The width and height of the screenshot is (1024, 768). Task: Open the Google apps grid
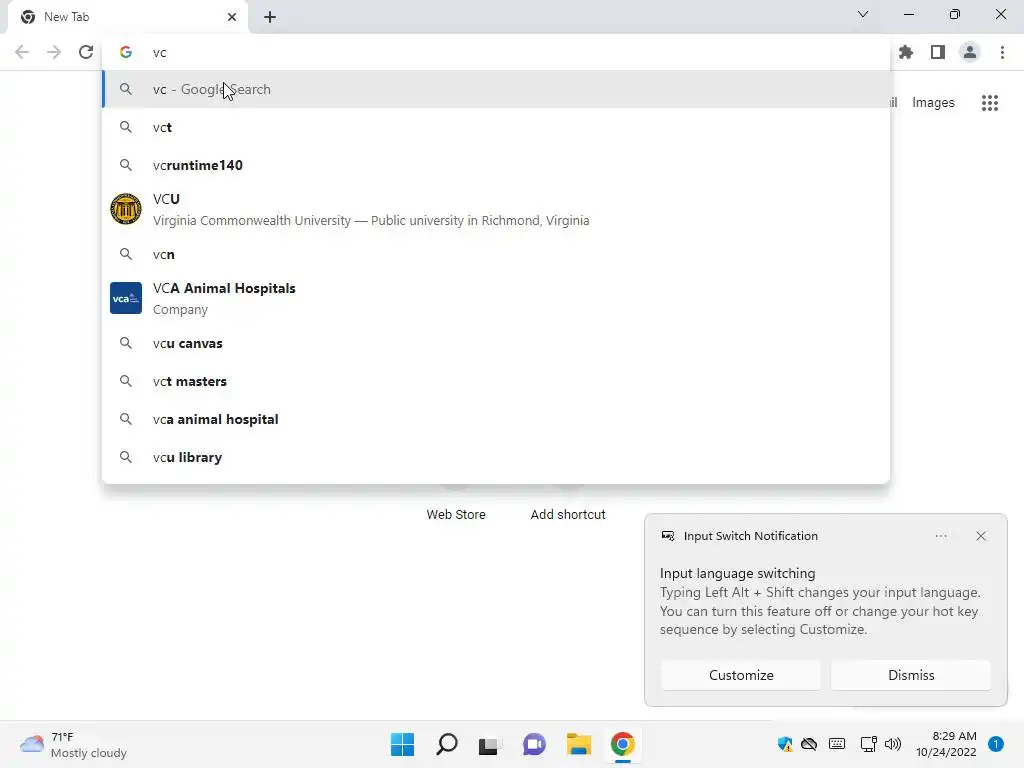989,103
